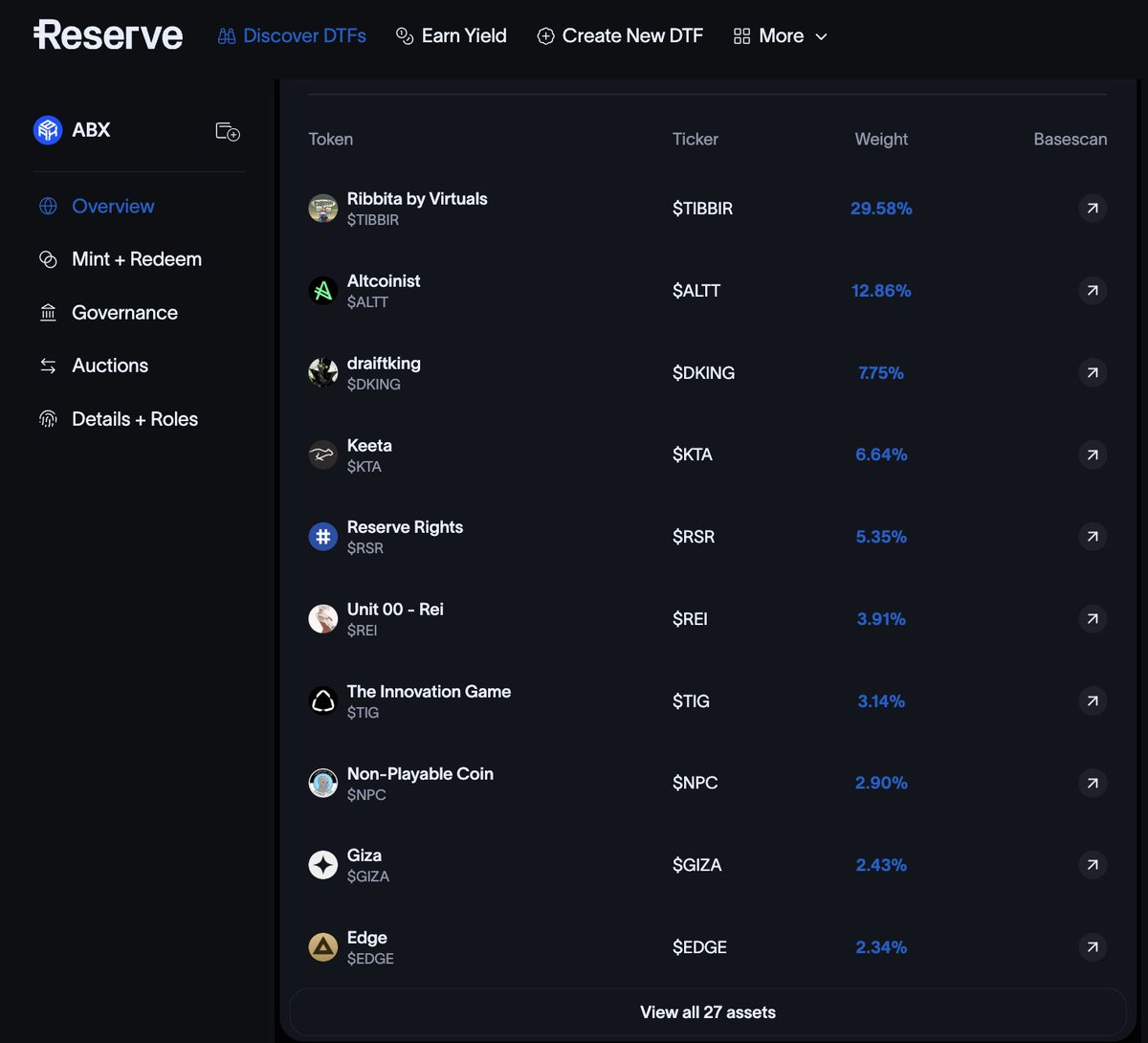
Task: Click the Reserve logo
Action: (108, 35)
